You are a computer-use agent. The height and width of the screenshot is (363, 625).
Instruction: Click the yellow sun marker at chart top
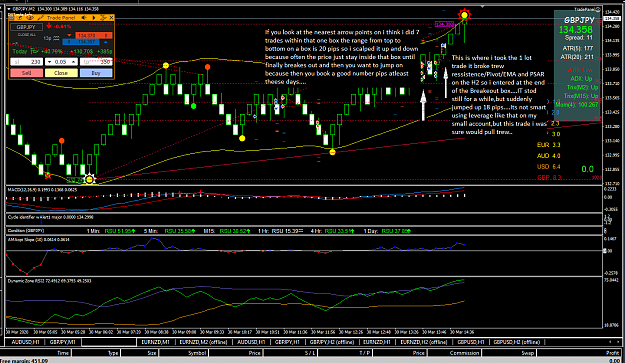[464, 15]
